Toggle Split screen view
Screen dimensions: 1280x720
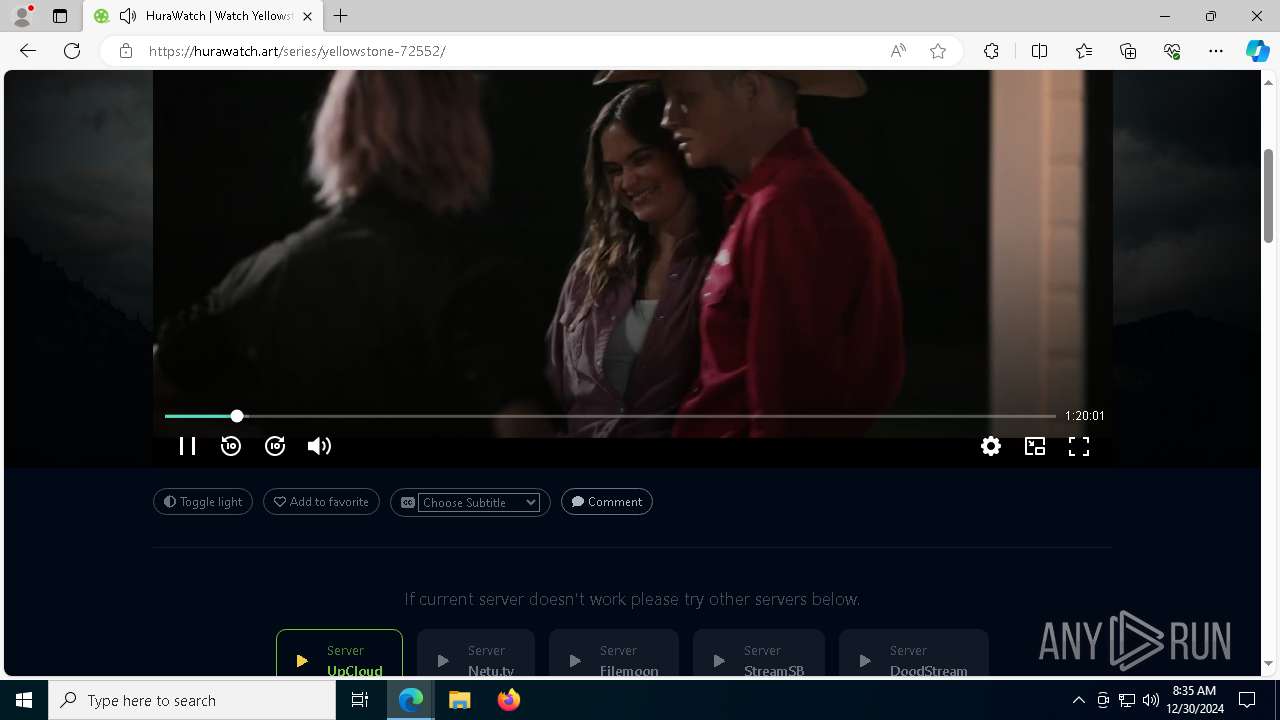1039,51
